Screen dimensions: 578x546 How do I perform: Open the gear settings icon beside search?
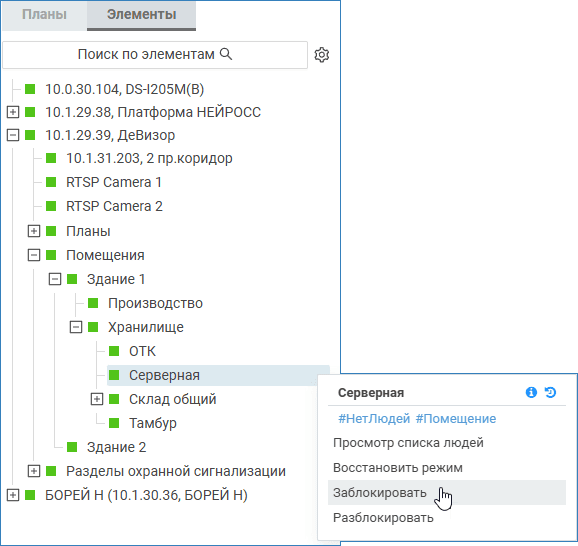tap(321, 55)
